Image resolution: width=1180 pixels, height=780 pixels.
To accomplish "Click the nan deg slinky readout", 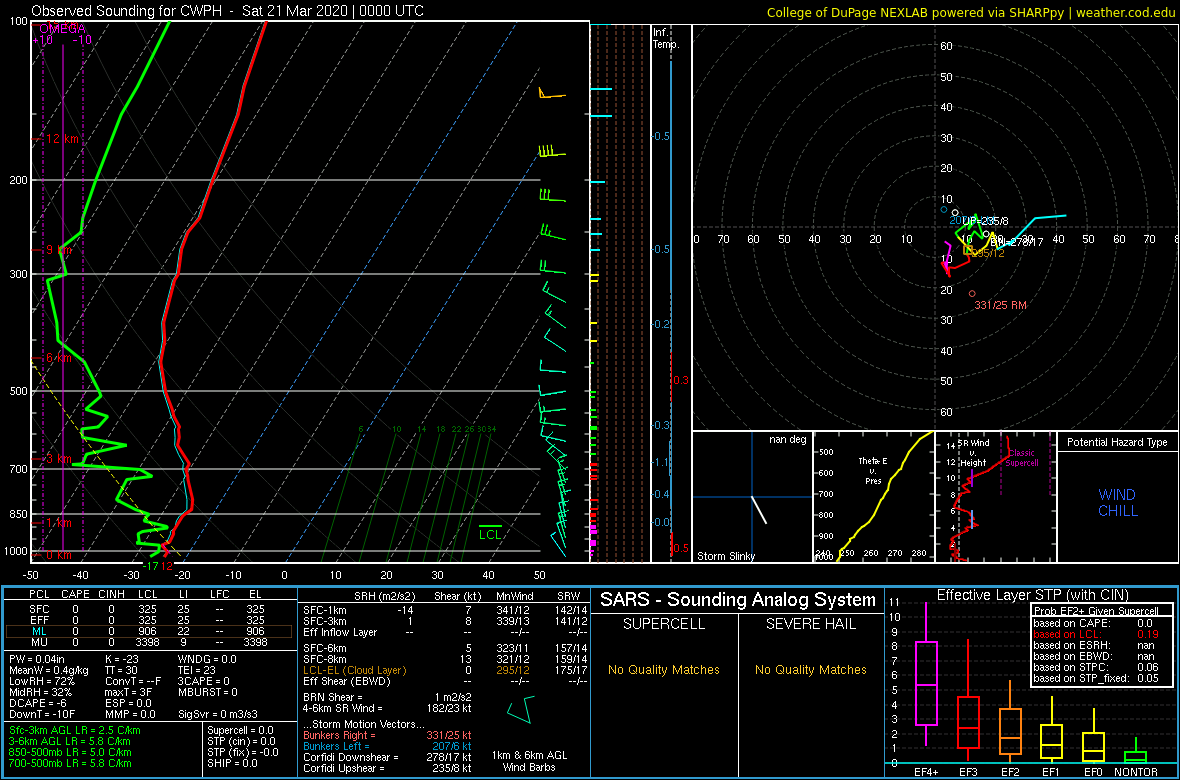I will coord(789,439).
